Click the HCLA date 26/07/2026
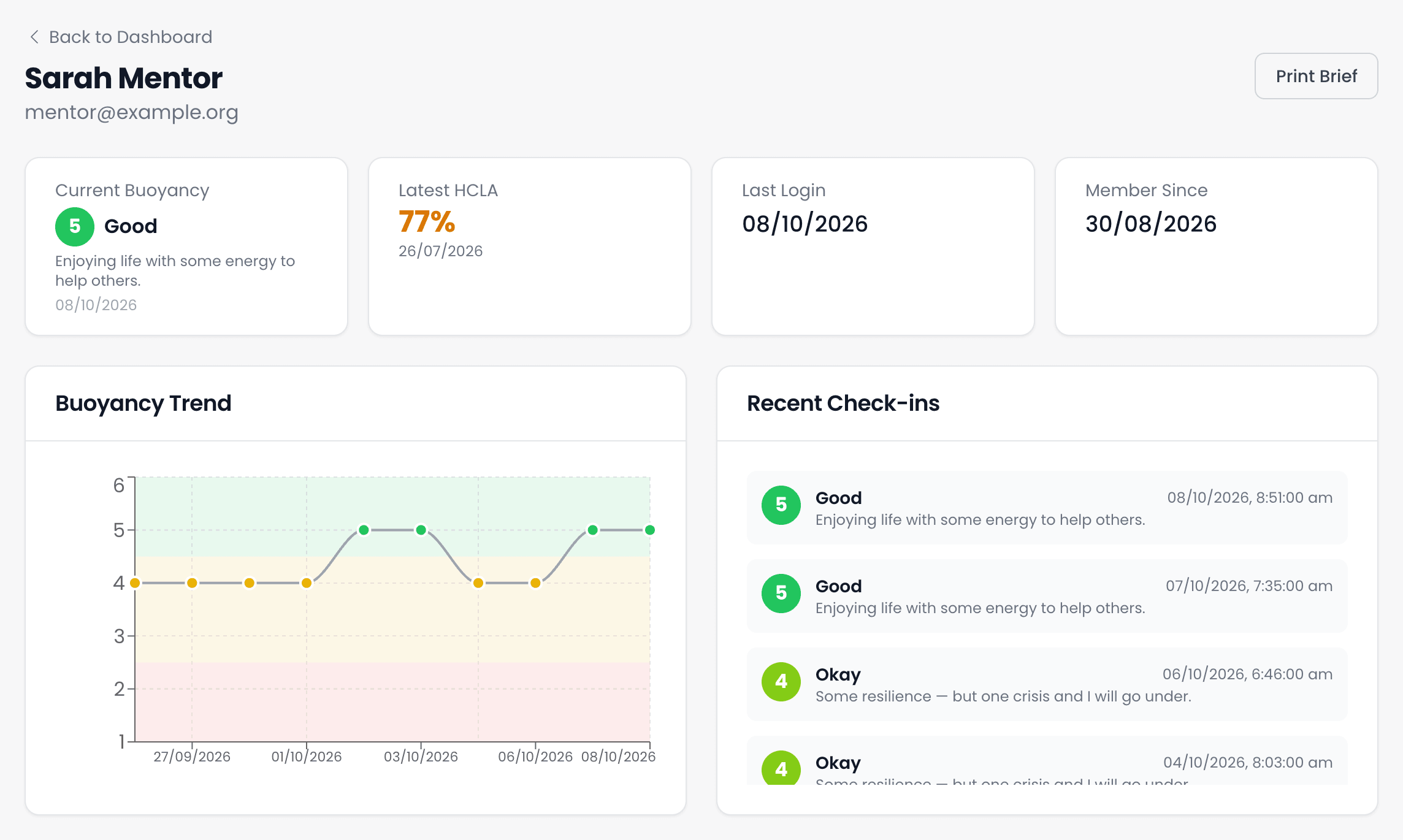This screenshot has height=840, width=1403. (x=440, y=251)
